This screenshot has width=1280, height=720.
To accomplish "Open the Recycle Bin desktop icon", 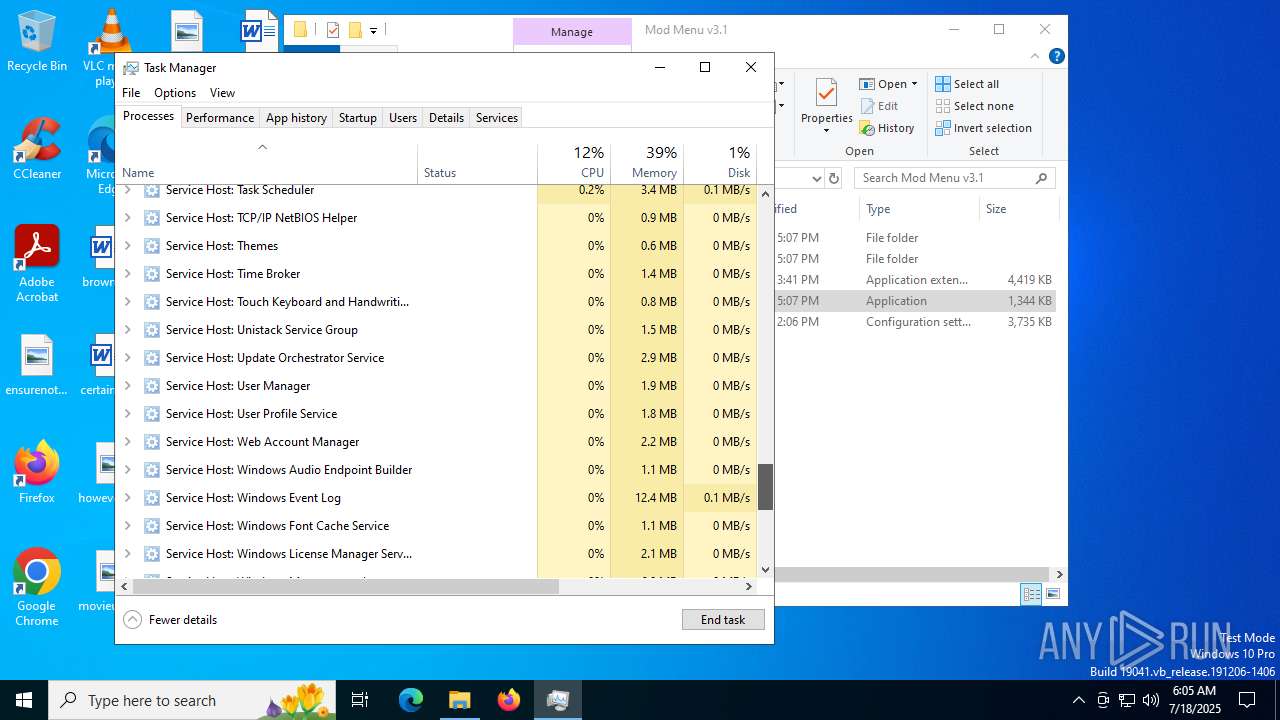I will (37, 40).
